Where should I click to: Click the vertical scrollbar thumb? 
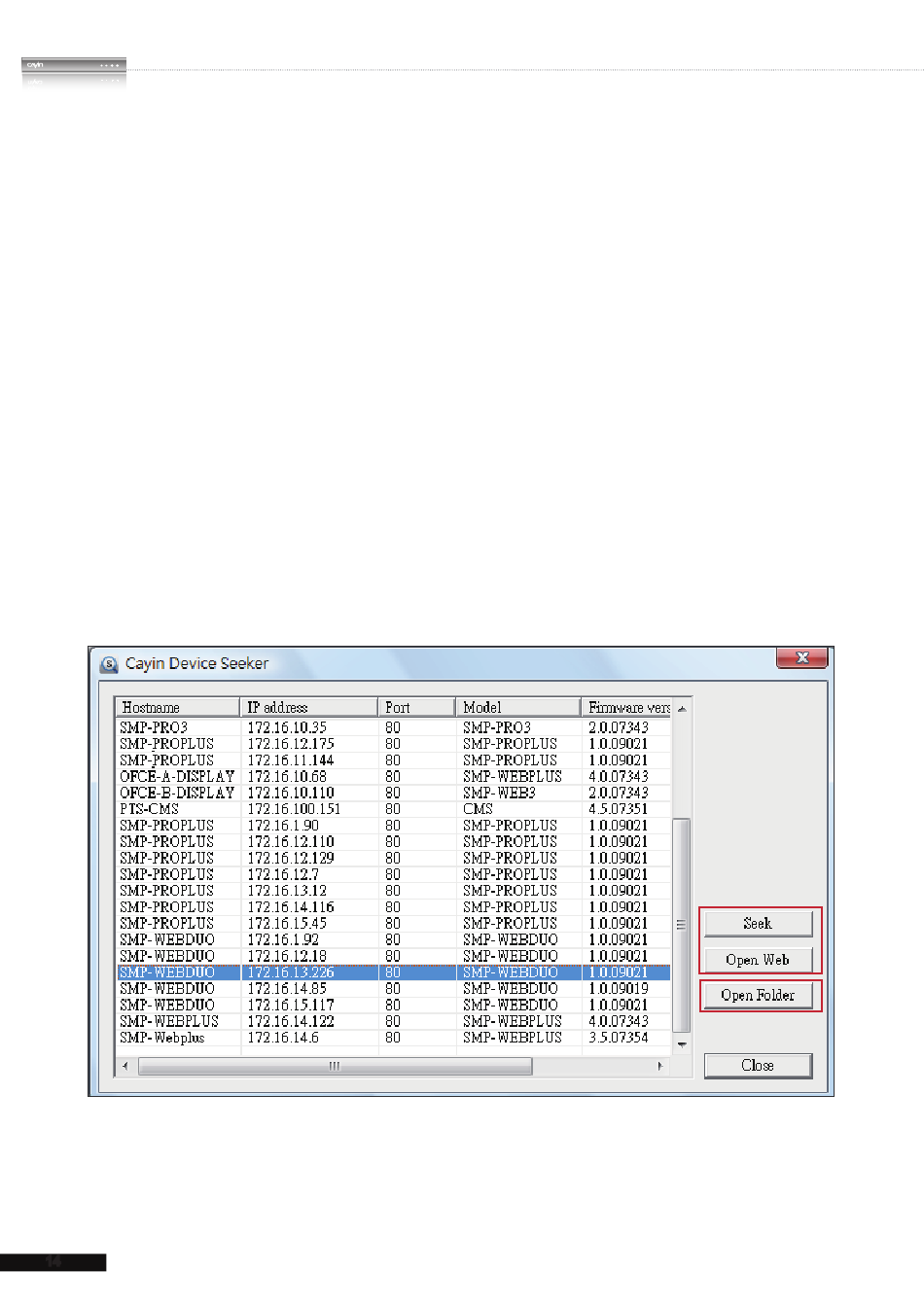(x=682, y=925)
